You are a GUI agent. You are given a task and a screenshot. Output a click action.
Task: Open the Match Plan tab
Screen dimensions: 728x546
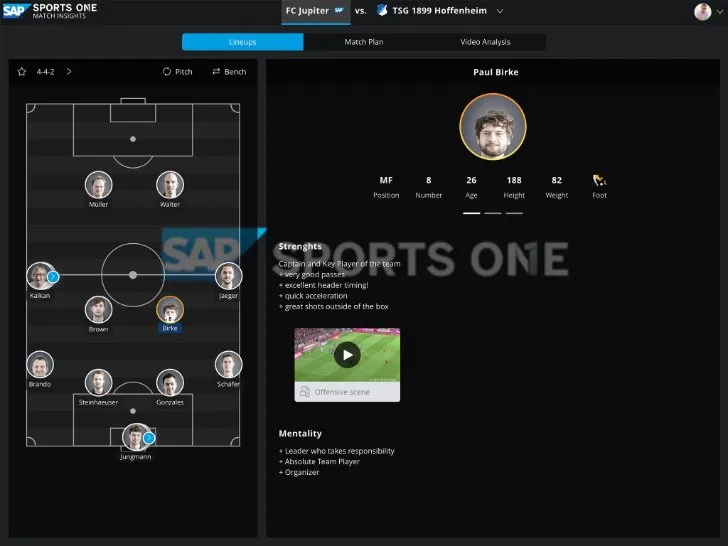[364, 42]
